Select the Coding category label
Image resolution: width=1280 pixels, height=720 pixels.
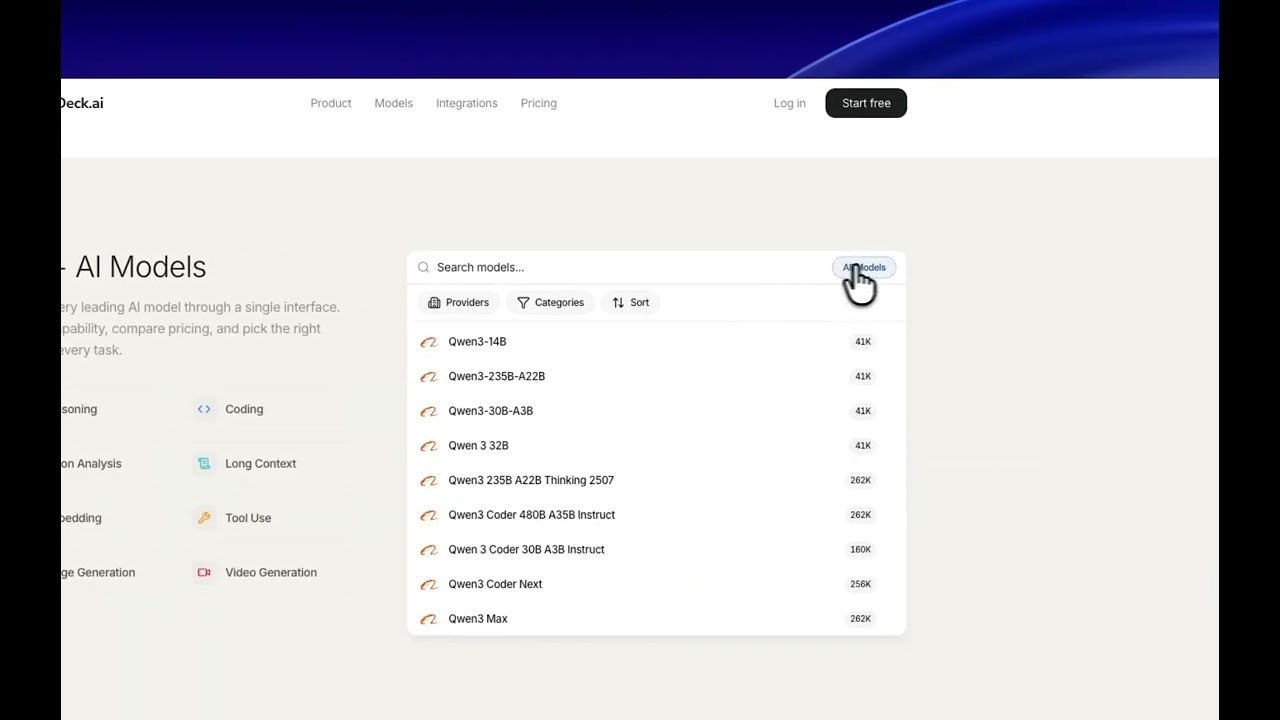tap(244, 409)
